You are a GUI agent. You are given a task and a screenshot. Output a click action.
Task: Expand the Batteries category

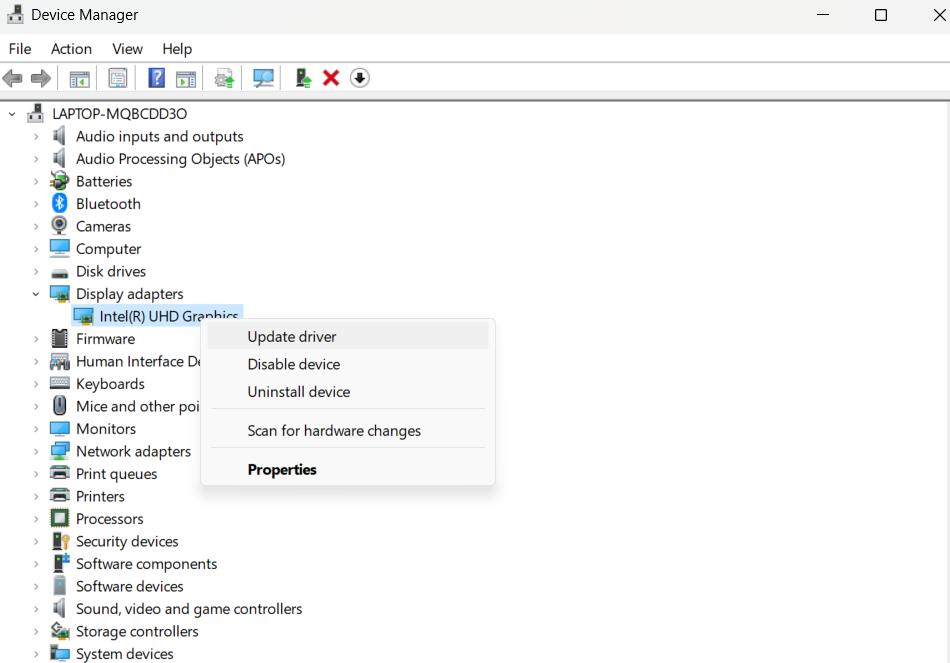tap(36, 182)
